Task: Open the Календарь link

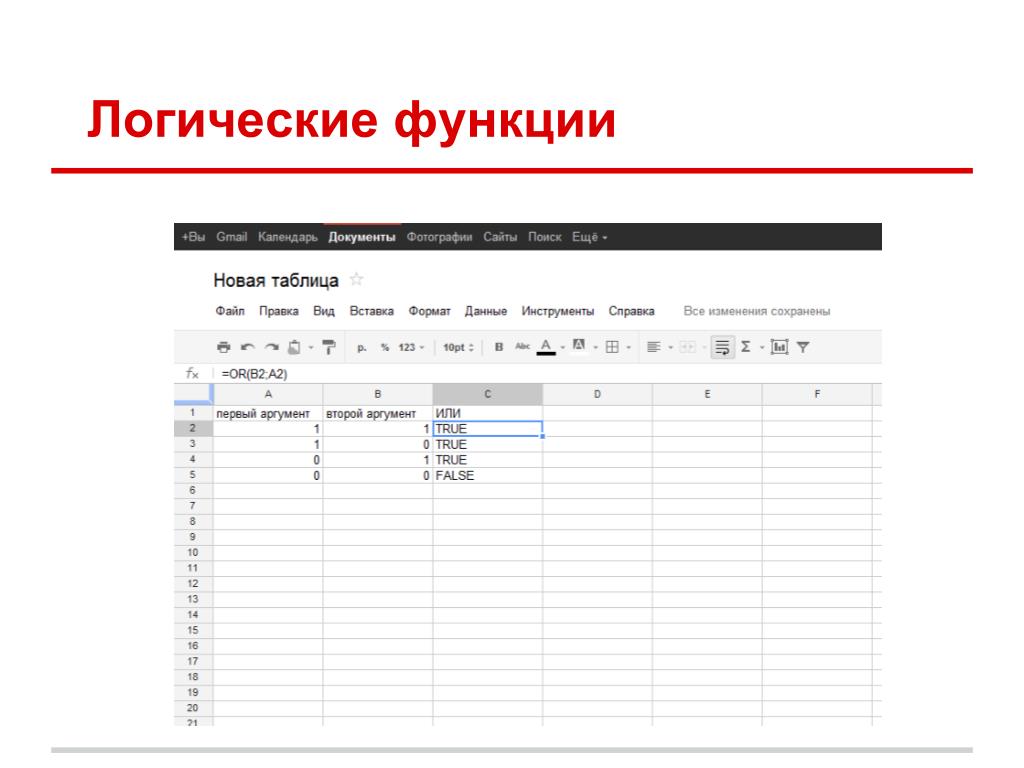Action: 288,237
